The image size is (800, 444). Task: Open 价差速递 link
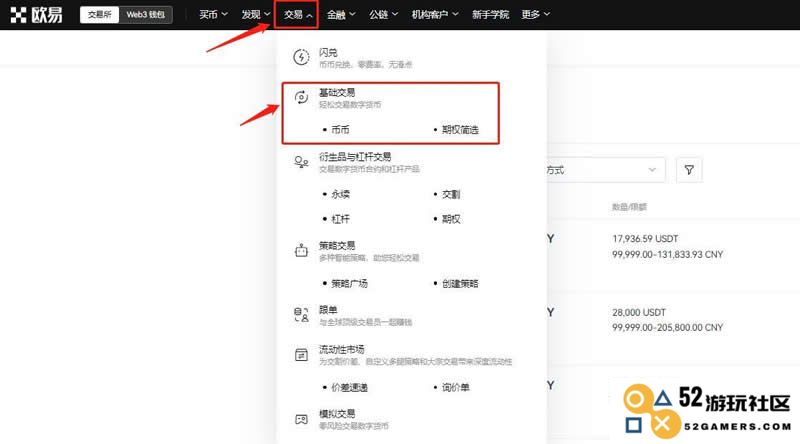click(349, 387)
